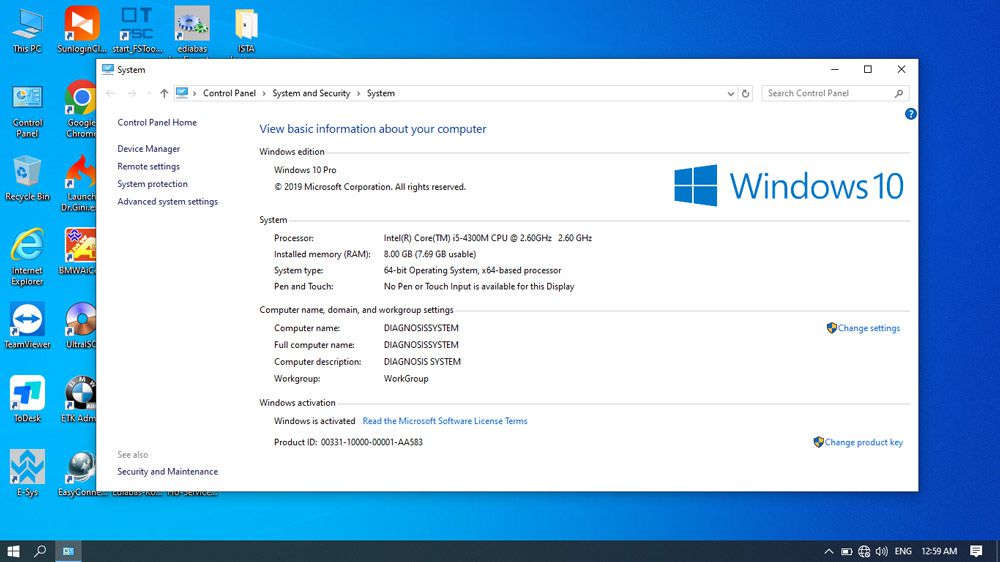Select DIAGNOSIS SYSTEM computer description
Viewport: 1000px width, 562px height.
(422, 362)
